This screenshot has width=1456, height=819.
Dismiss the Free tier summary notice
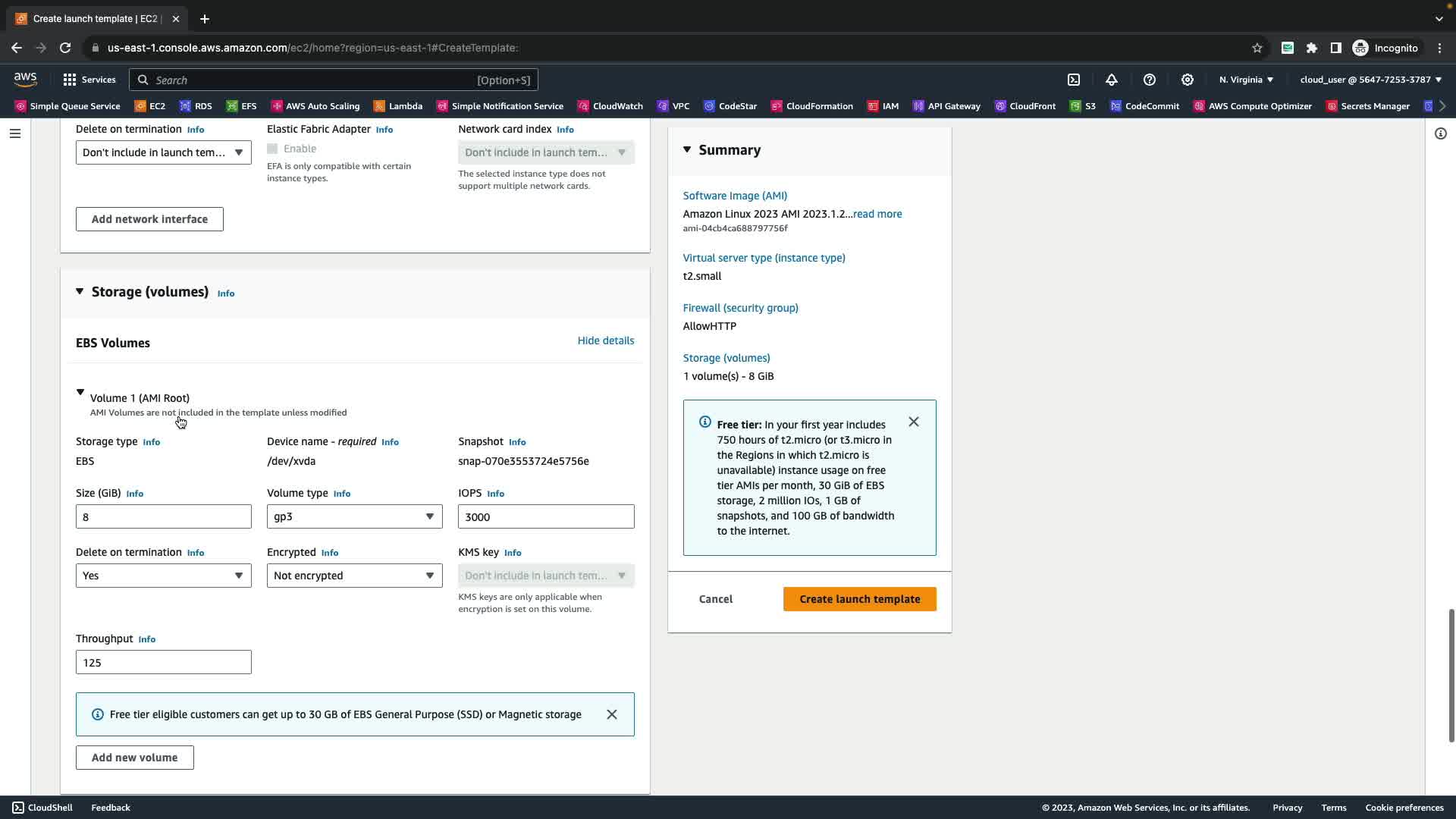(x=914, y=422)
